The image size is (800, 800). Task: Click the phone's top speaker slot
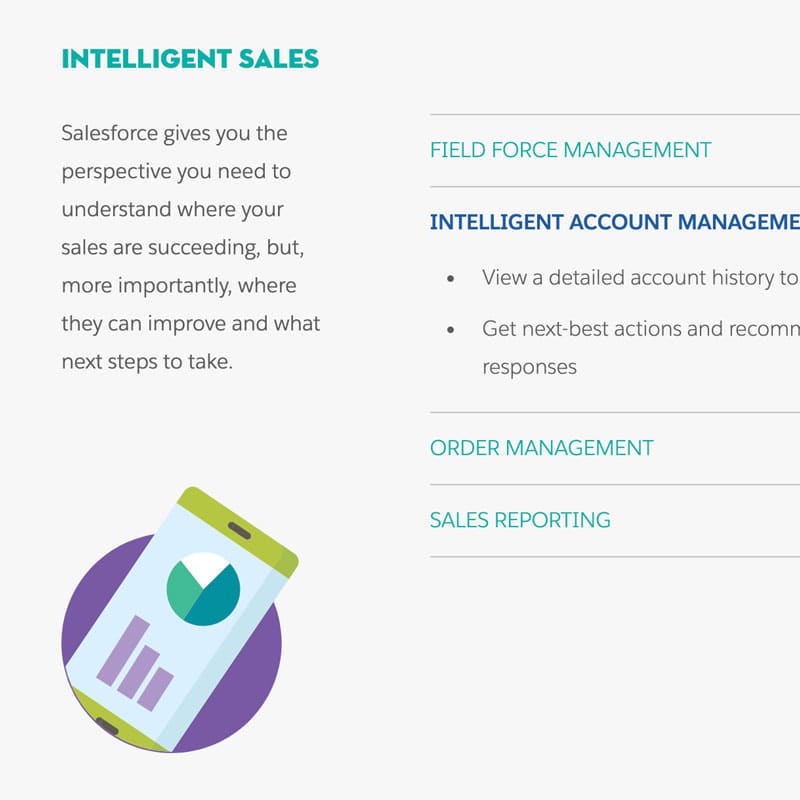tap(239, 531)
